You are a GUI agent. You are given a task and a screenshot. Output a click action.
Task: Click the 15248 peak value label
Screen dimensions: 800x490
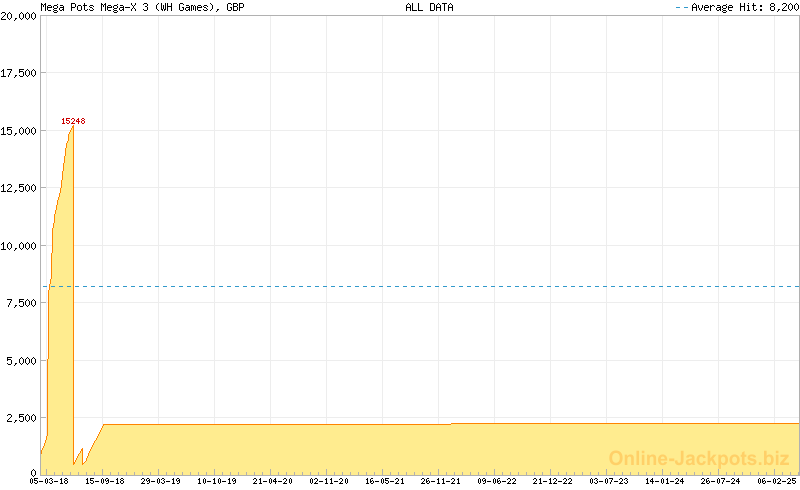[x=73, y=121]
